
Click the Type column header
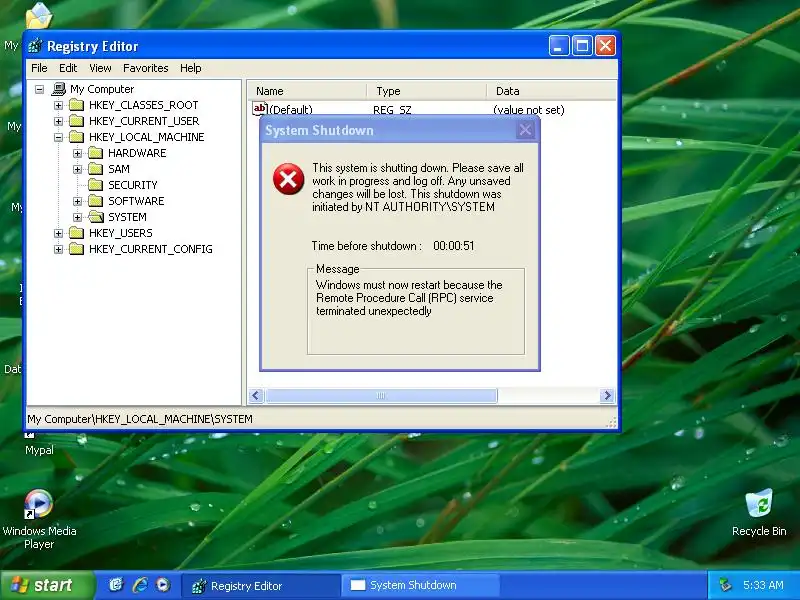(x=427, y=91)
